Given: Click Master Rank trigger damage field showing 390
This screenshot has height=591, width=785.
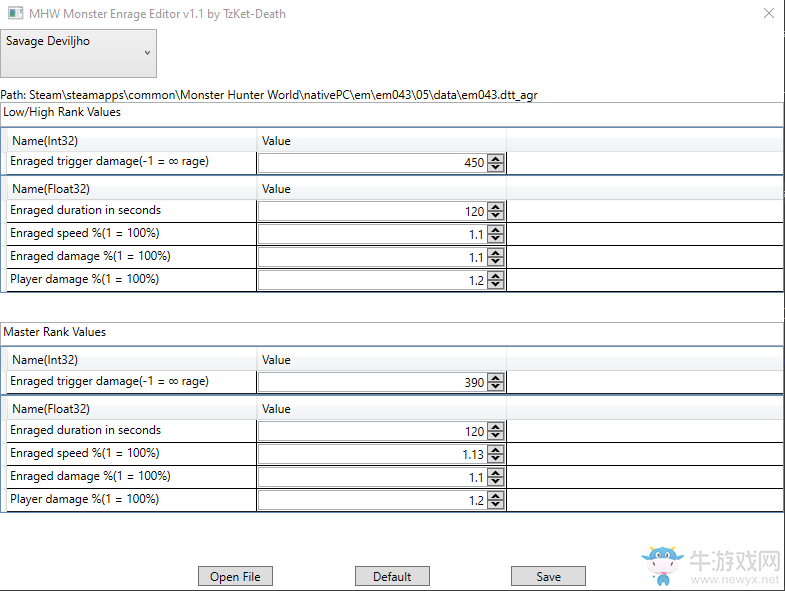Looking at the screenshot, I should tap(372, 383).
